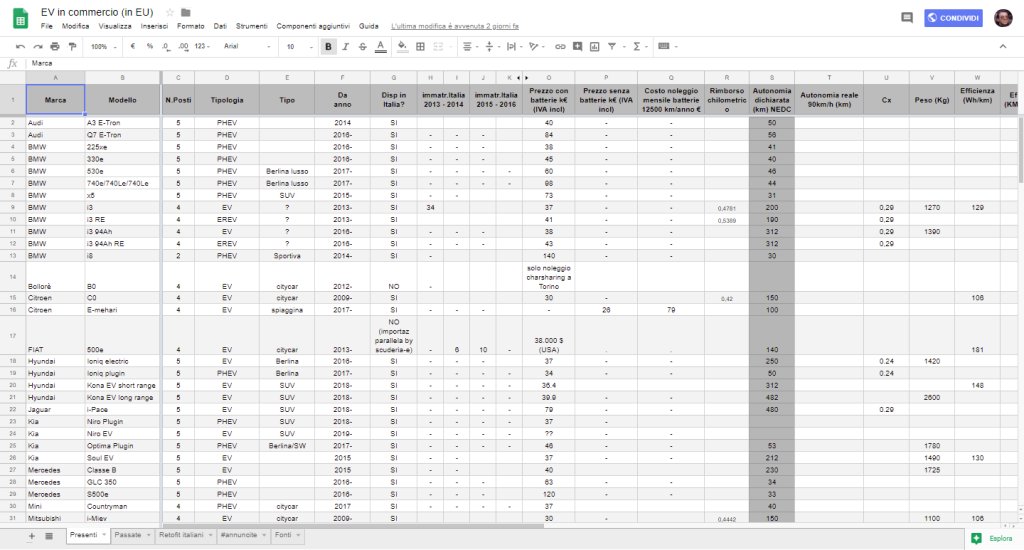Open the all sheets list
The image size is (1024, 550).
[49, 536]
